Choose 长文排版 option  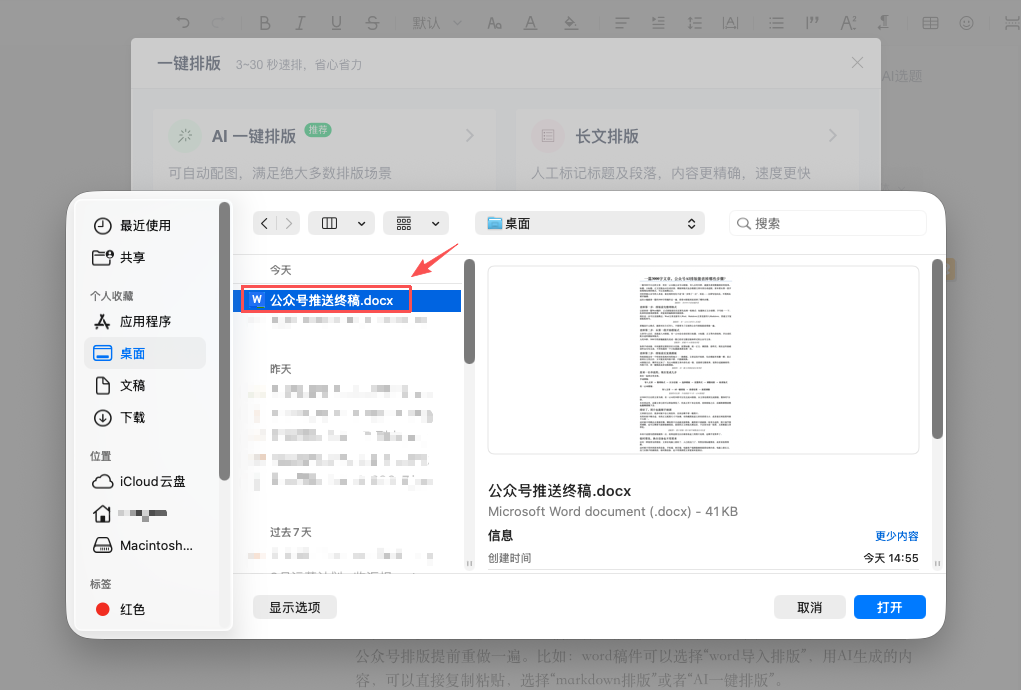(x=687, y=151)
